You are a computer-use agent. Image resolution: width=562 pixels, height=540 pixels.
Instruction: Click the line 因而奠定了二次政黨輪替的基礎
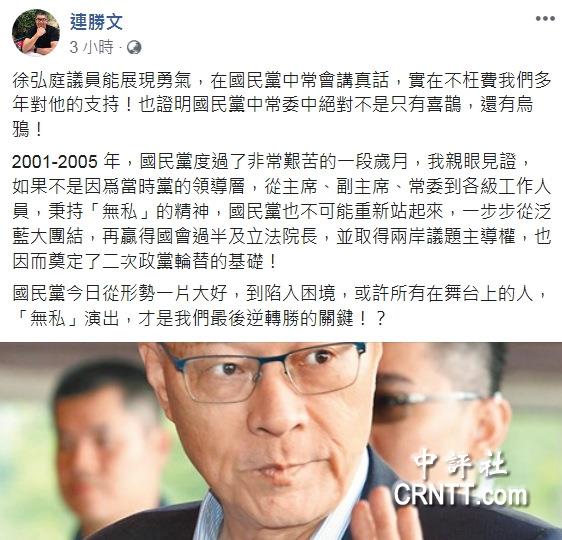point(145,262)
